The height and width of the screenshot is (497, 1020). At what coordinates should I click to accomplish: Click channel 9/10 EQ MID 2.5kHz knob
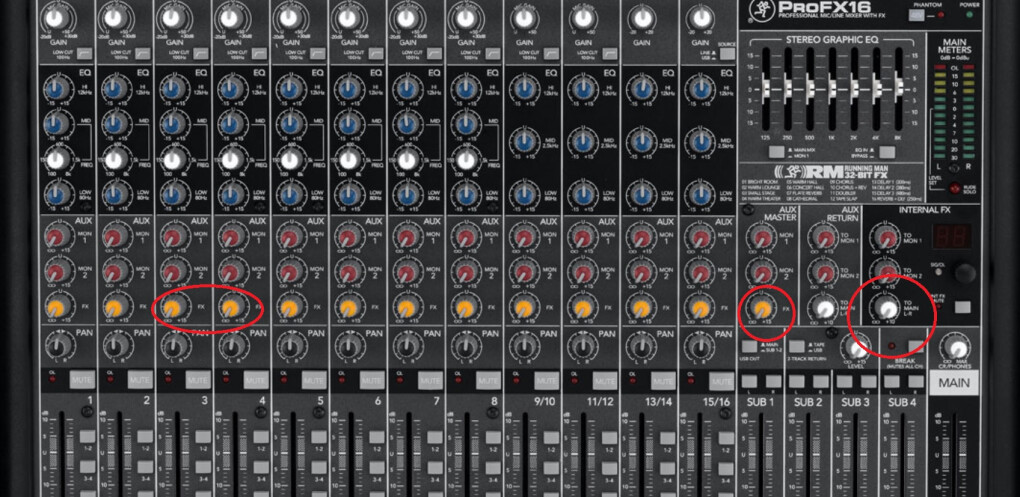tap(523, 141)
